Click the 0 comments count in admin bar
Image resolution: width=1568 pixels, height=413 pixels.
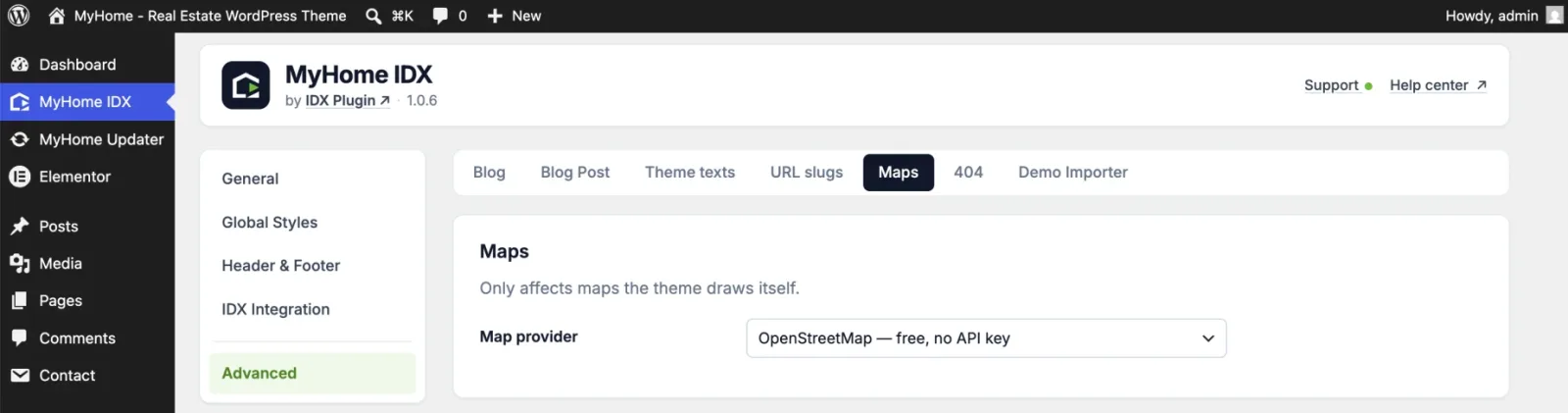463,16
